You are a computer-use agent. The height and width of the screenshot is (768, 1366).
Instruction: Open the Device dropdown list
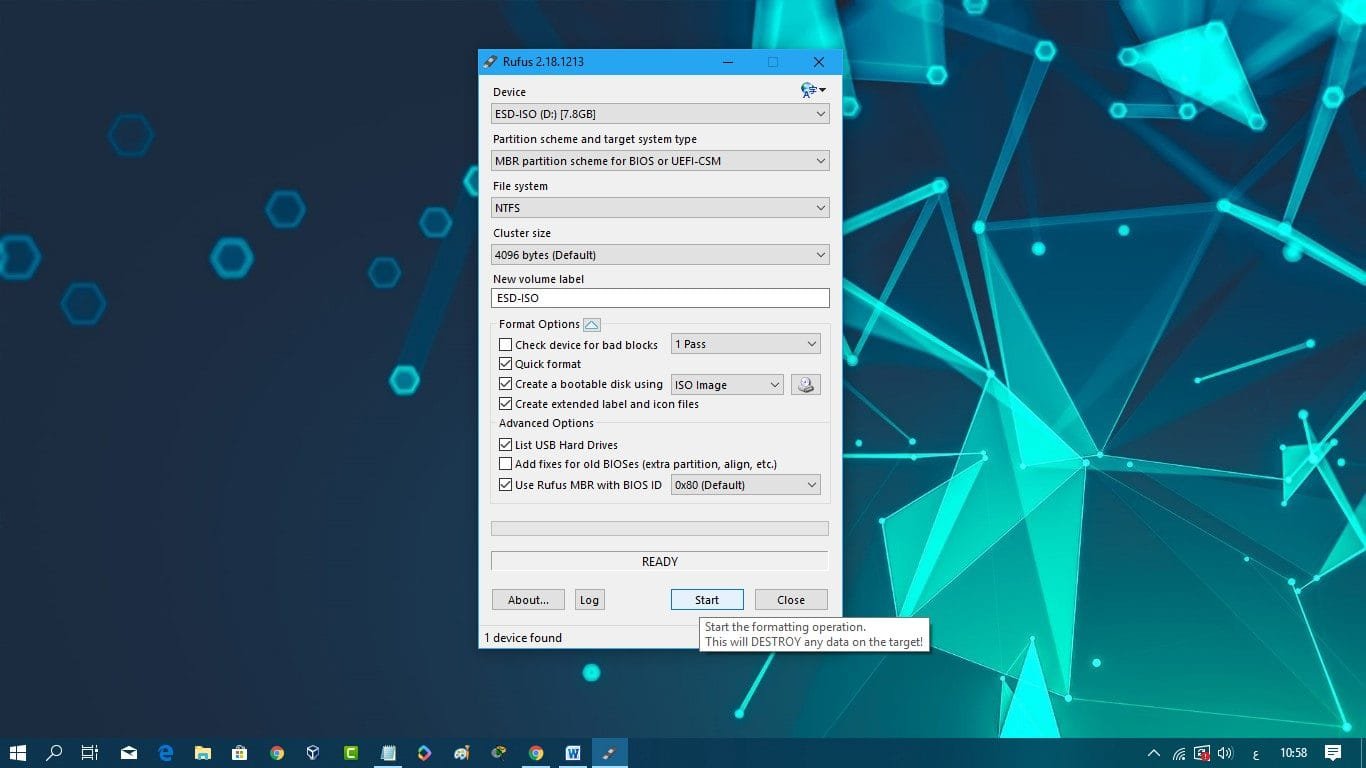click(x=660, y=114)
